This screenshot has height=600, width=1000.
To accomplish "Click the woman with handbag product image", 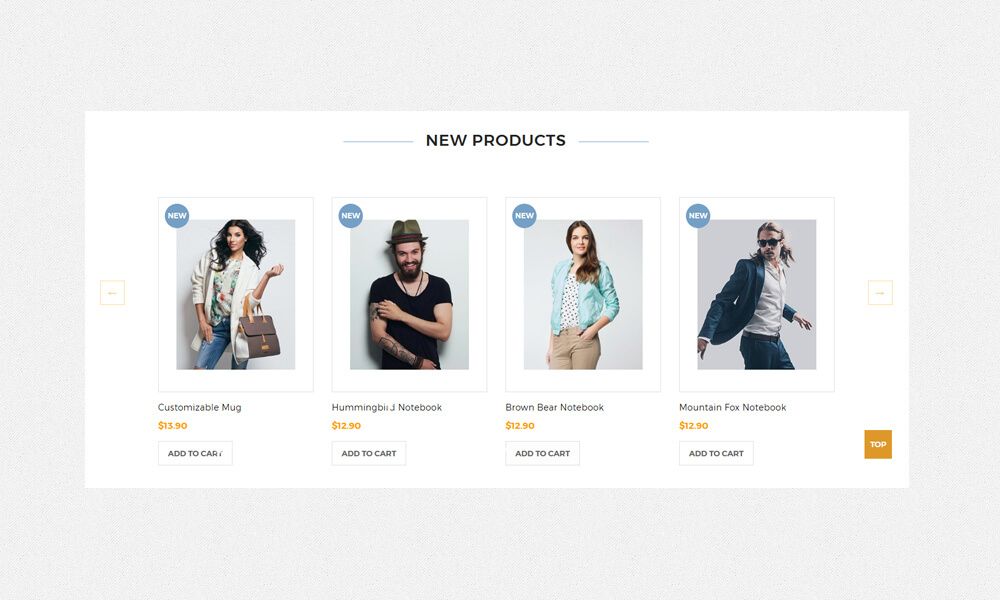I will (x=236, y=295).
